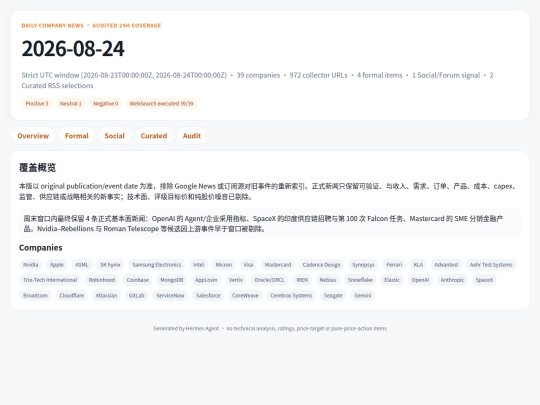Click the CoreWeave chip
Image resolution: width=540 pixels, height=405 pixels.
point(245,295)
